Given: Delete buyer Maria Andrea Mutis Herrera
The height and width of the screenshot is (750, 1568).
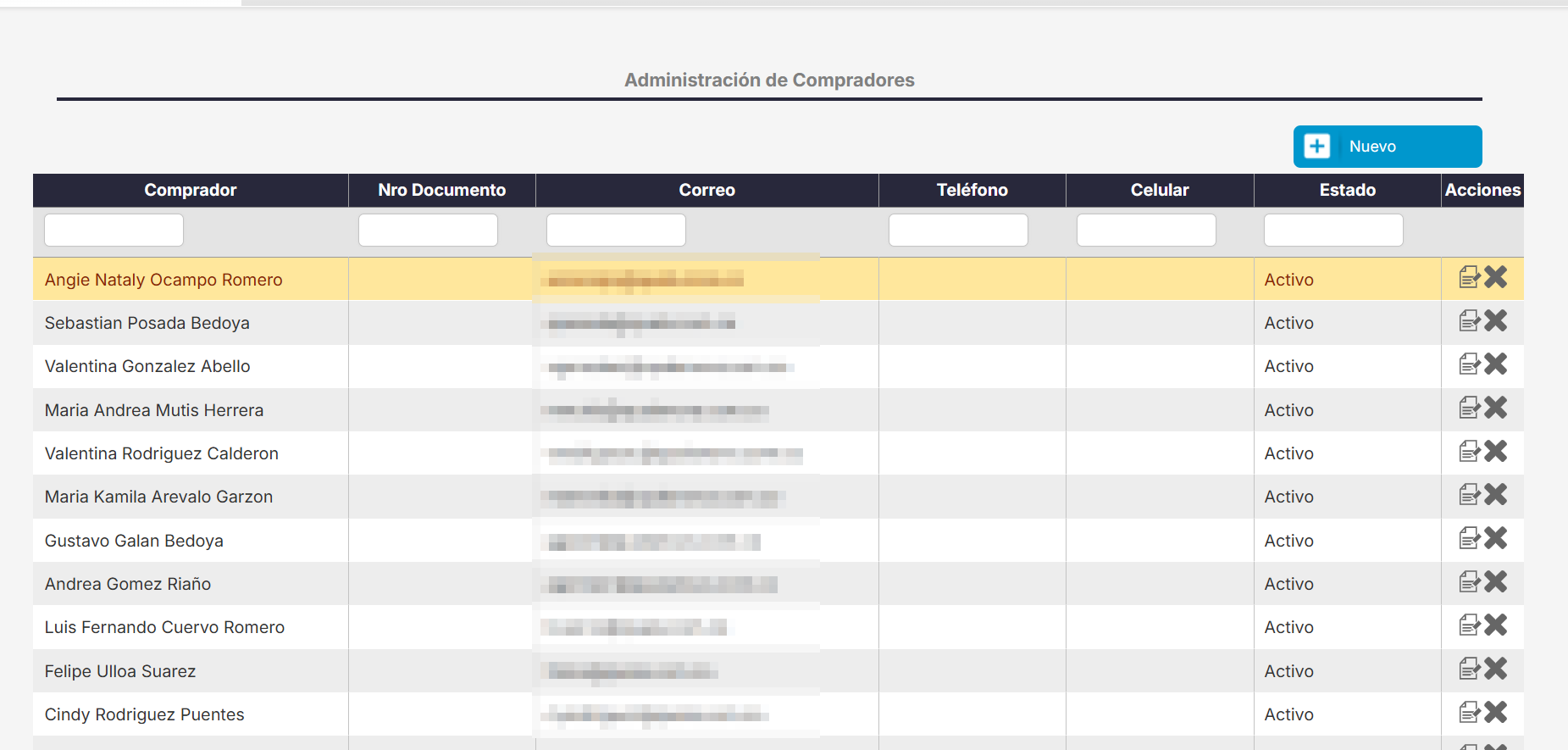Looking at the screenshot, I should coord(1496,408).
